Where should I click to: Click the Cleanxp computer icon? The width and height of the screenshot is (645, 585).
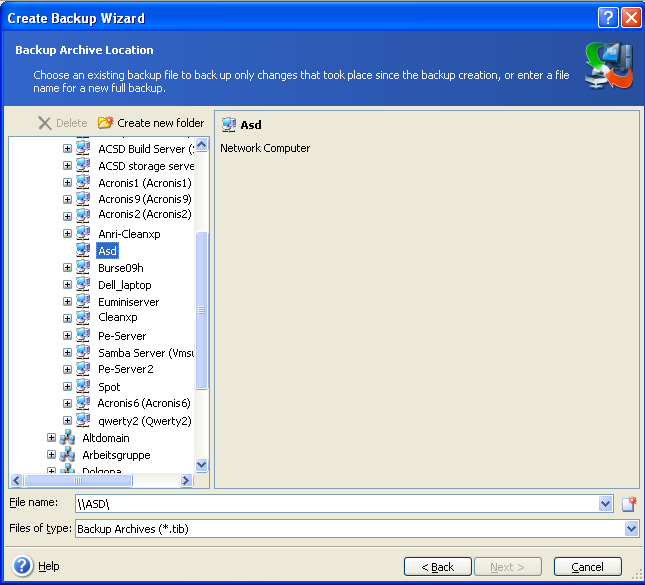83,318
